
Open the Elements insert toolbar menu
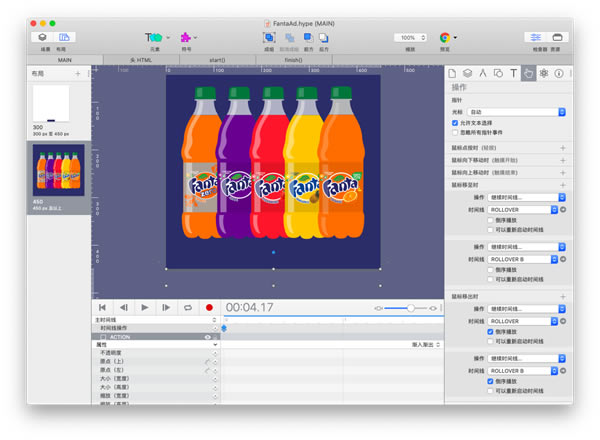[x=155, y=38]
